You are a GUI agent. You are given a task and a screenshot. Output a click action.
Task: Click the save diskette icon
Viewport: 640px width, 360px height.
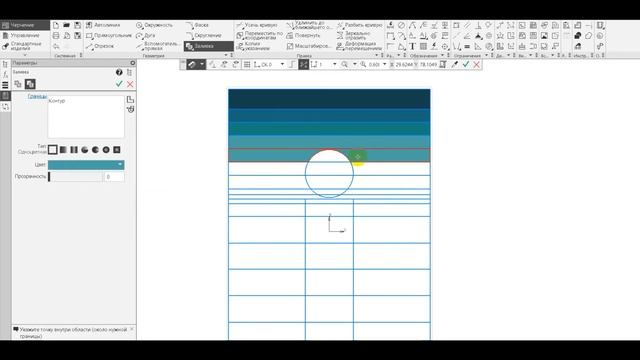coord(78,25)
